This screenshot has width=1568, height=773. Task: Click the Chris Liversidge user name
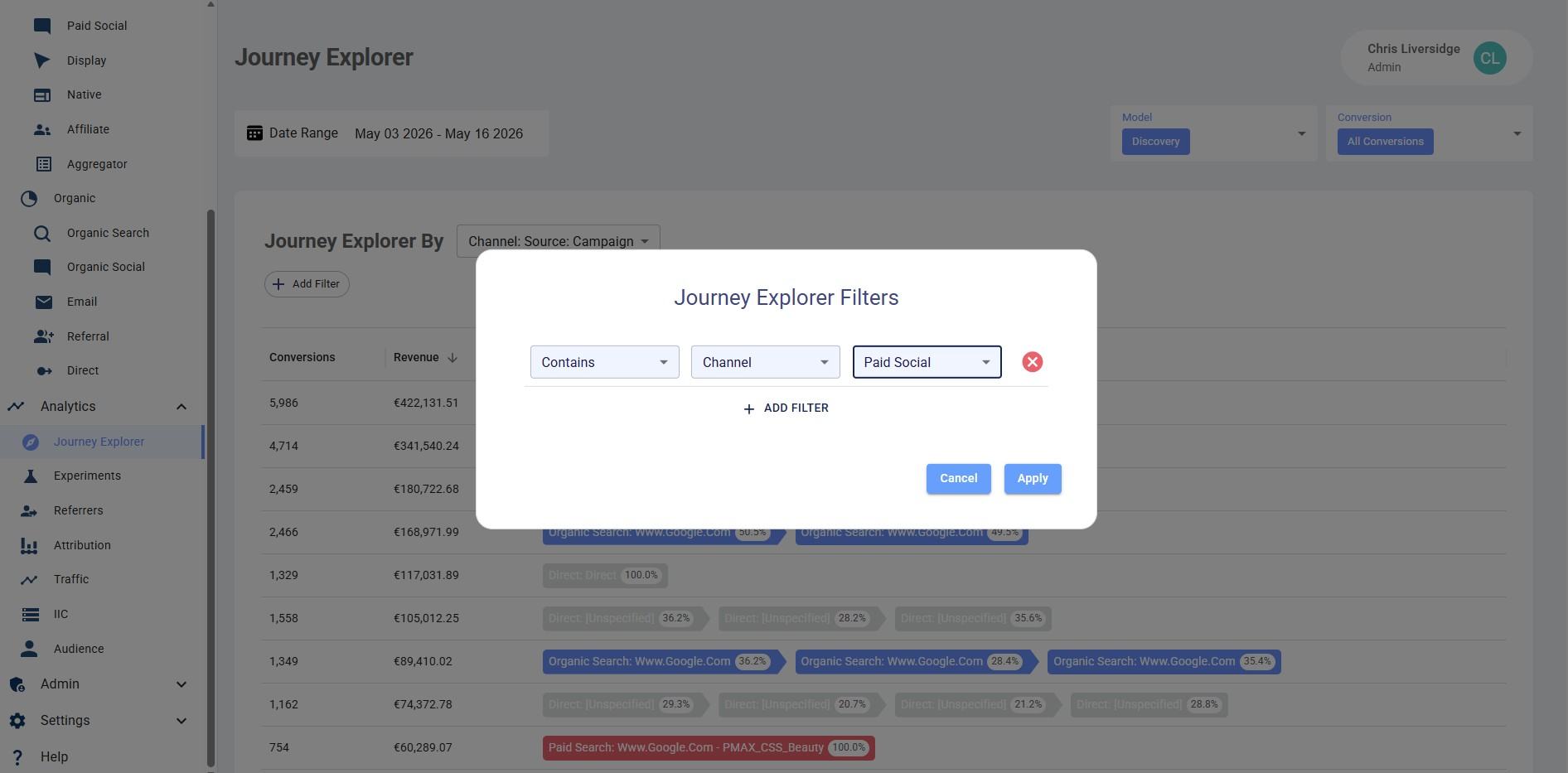click(x=1413, y=49)
